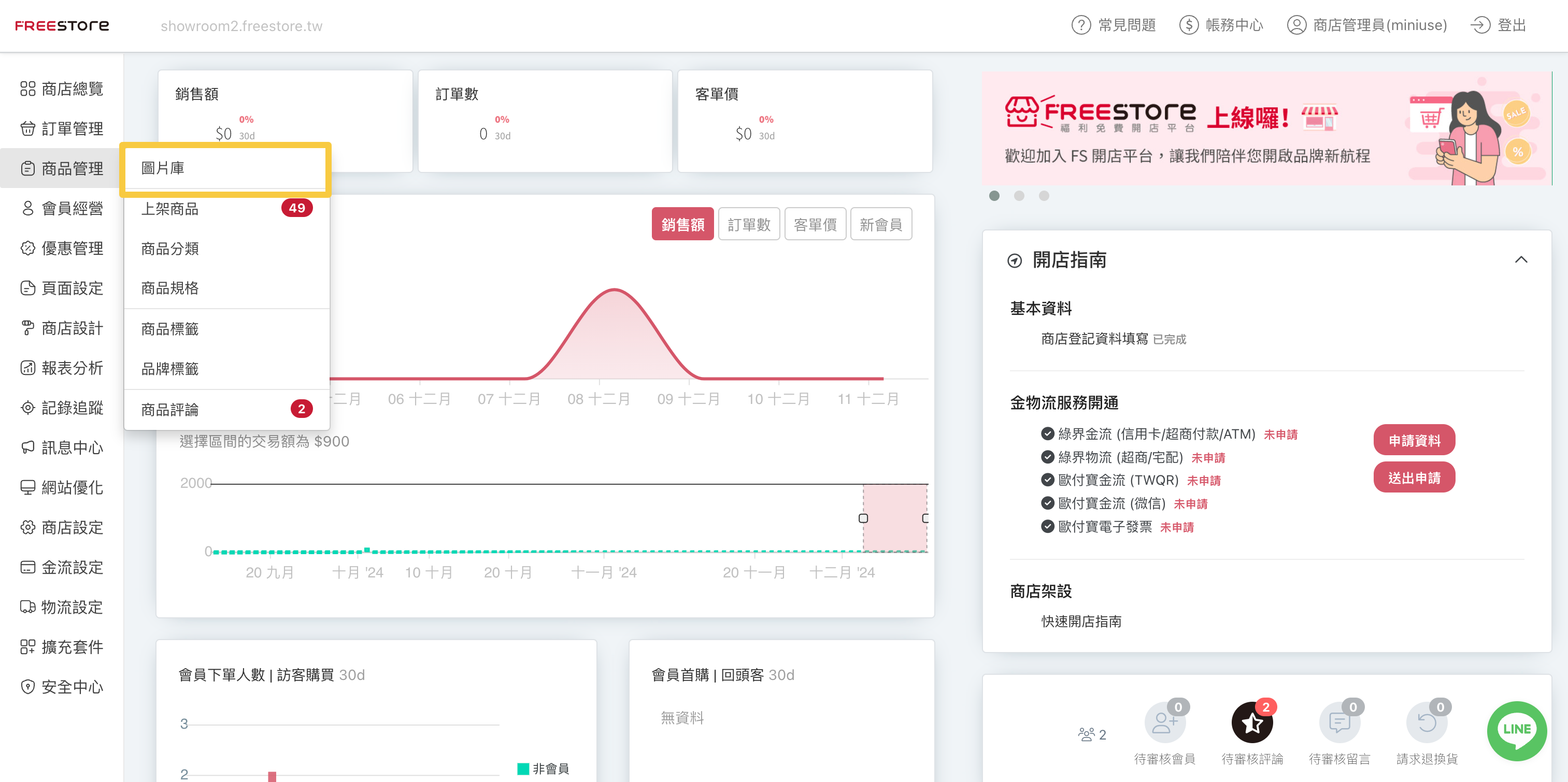Click the 記錄追蹤 target icon

click(27, 408)
